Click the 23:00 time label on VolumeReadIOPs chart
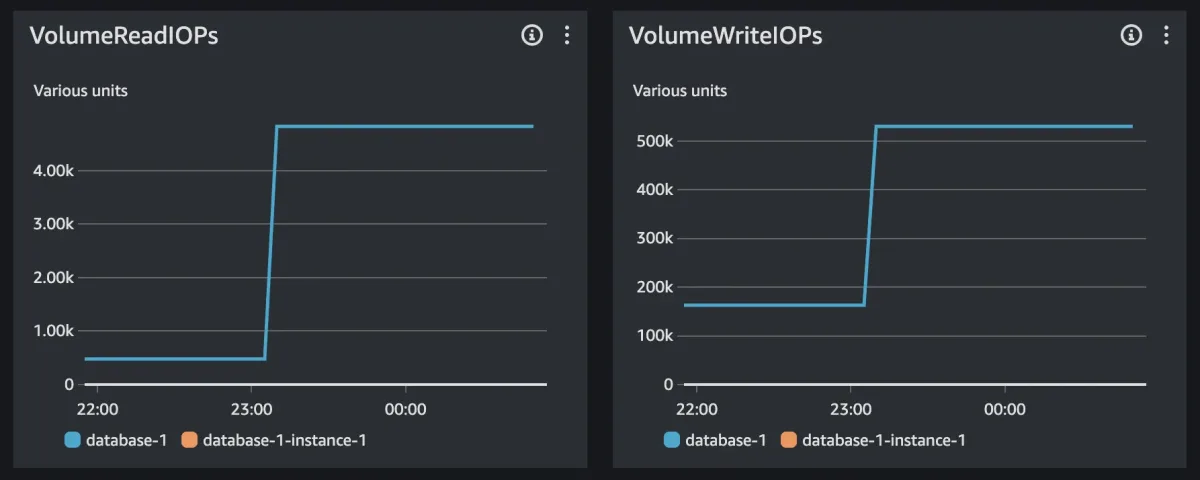The image size is (1200, 480). [x=251, y=409]
